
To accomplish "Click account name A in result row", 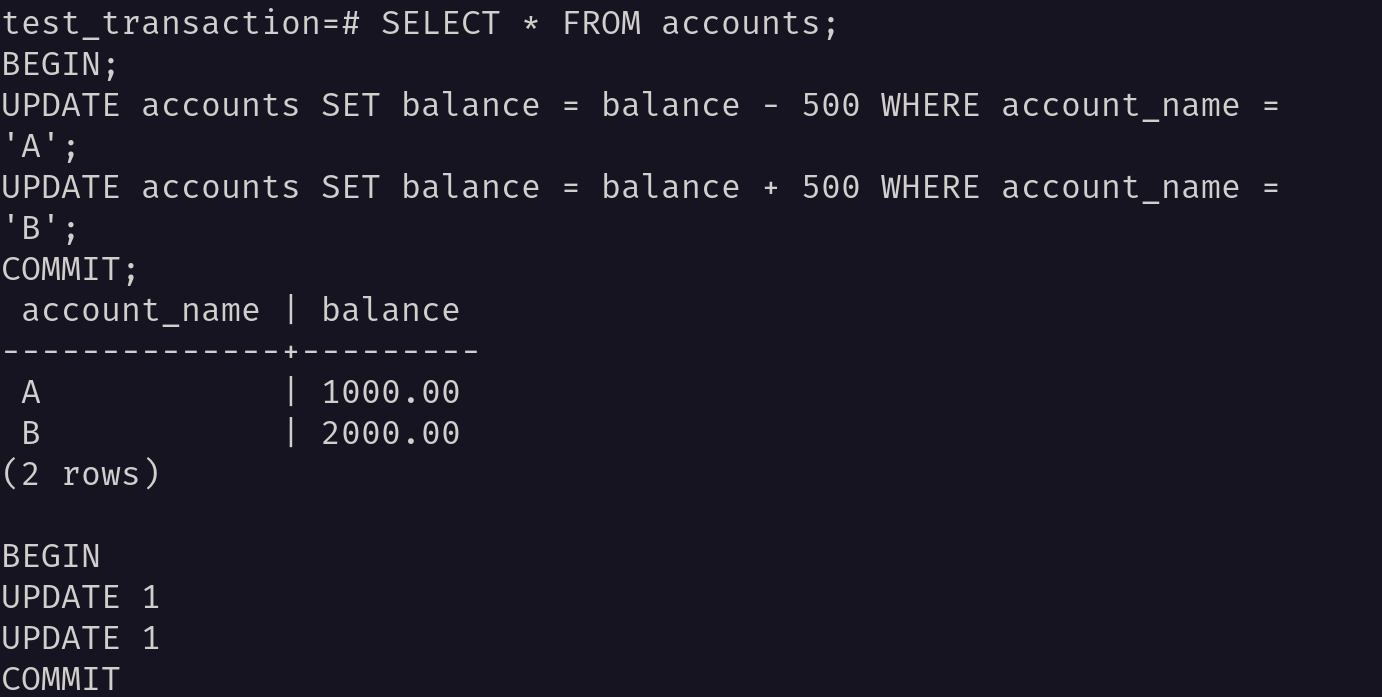I will point(31,392).
